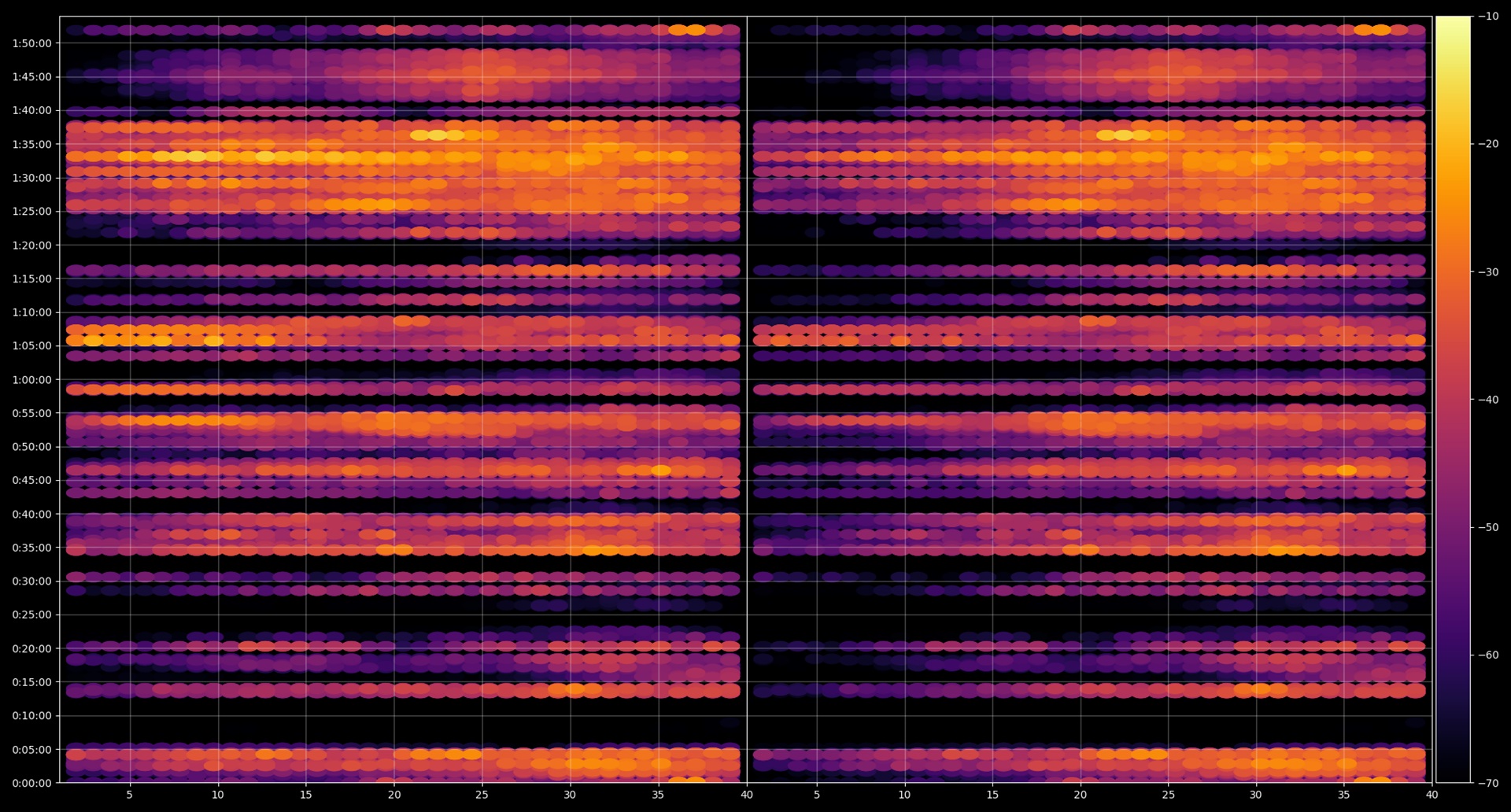The height and width of the screenshot is (812, 1511).
Task: Click the y-axis tick 0:30:00
Action: [31, 581]
